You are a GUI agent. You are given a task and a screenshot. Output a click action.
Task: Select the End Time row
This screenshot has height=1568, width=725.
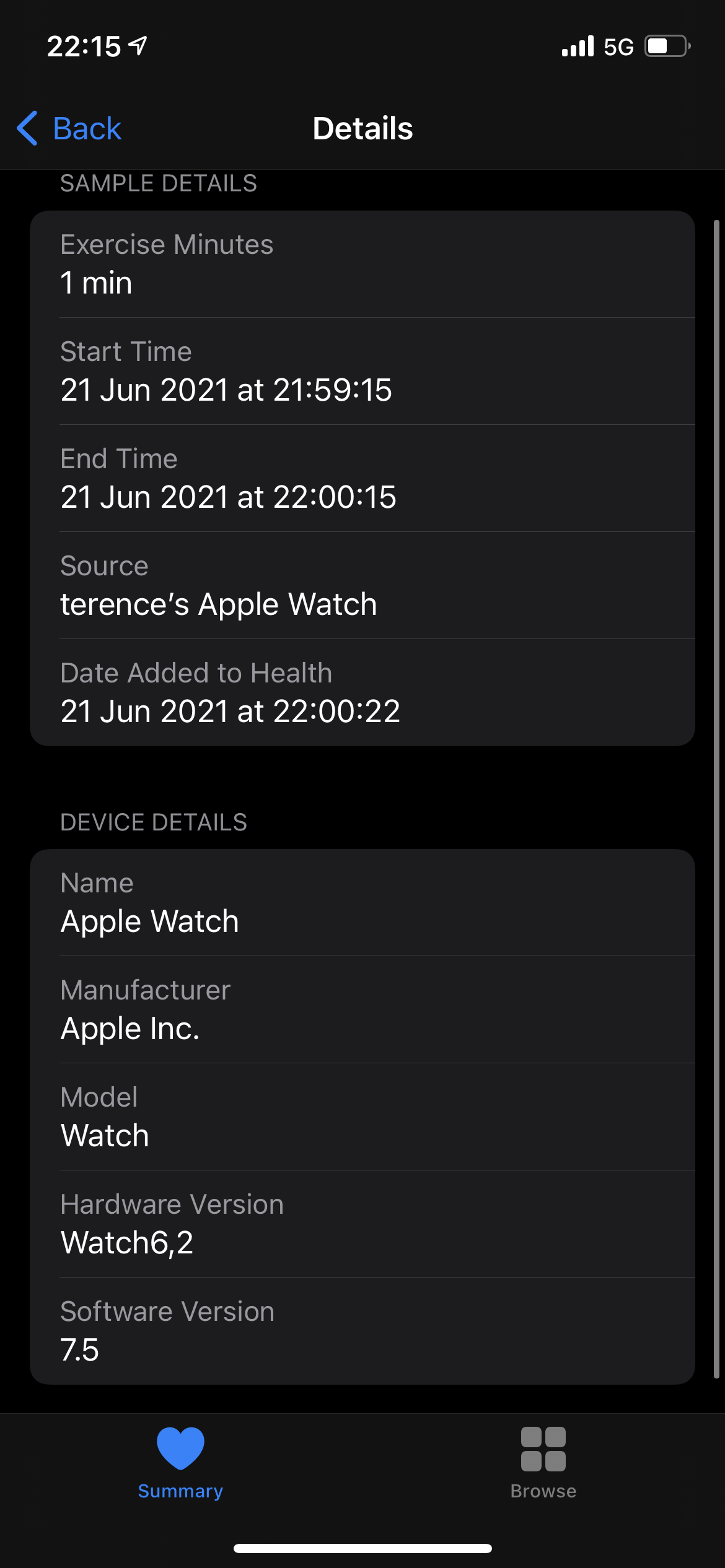click(x=362, y=478)
